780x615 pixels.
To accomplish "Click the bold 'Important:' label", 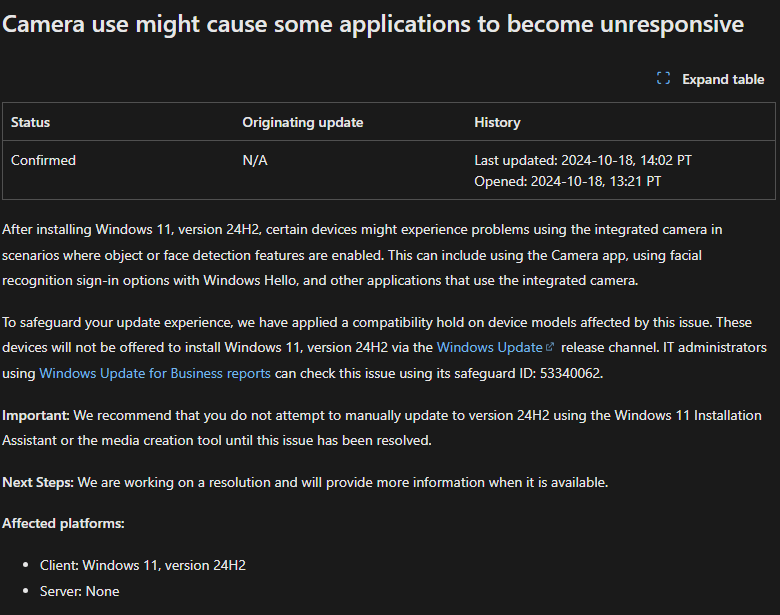I will pos(36,415).
